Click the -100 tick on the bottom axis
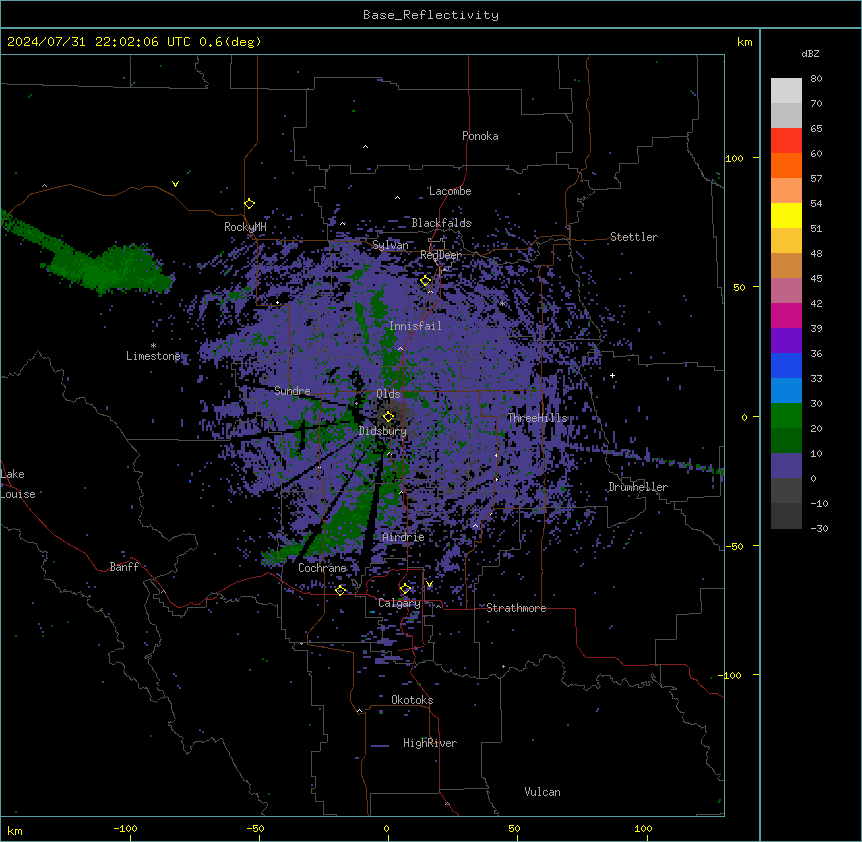The height and width of the screenshot is (842, 862). (125, 829)
